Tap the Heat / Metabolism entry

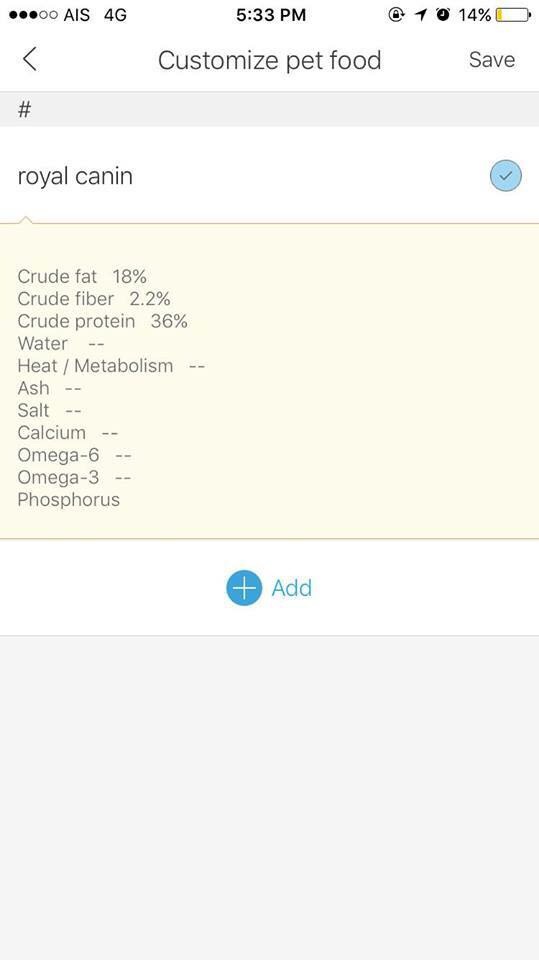[111, 366]
